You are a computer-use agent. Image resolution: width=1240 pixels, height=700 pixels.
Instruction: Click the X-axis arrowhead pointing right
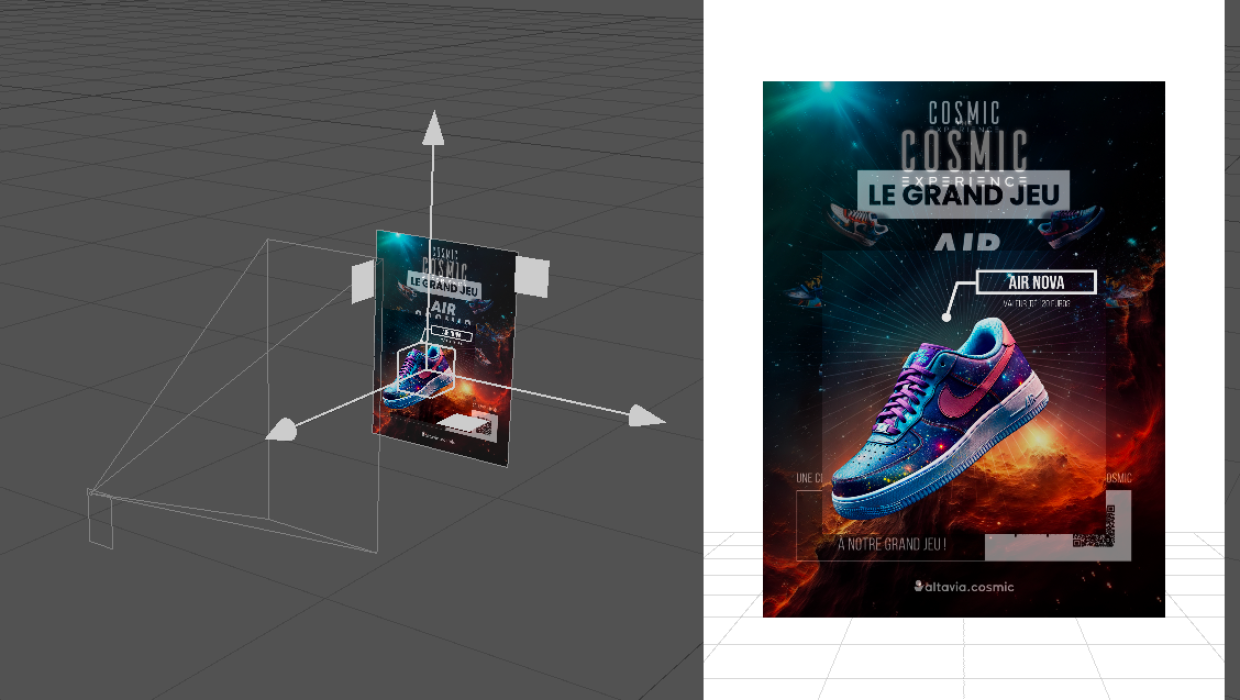645,416
